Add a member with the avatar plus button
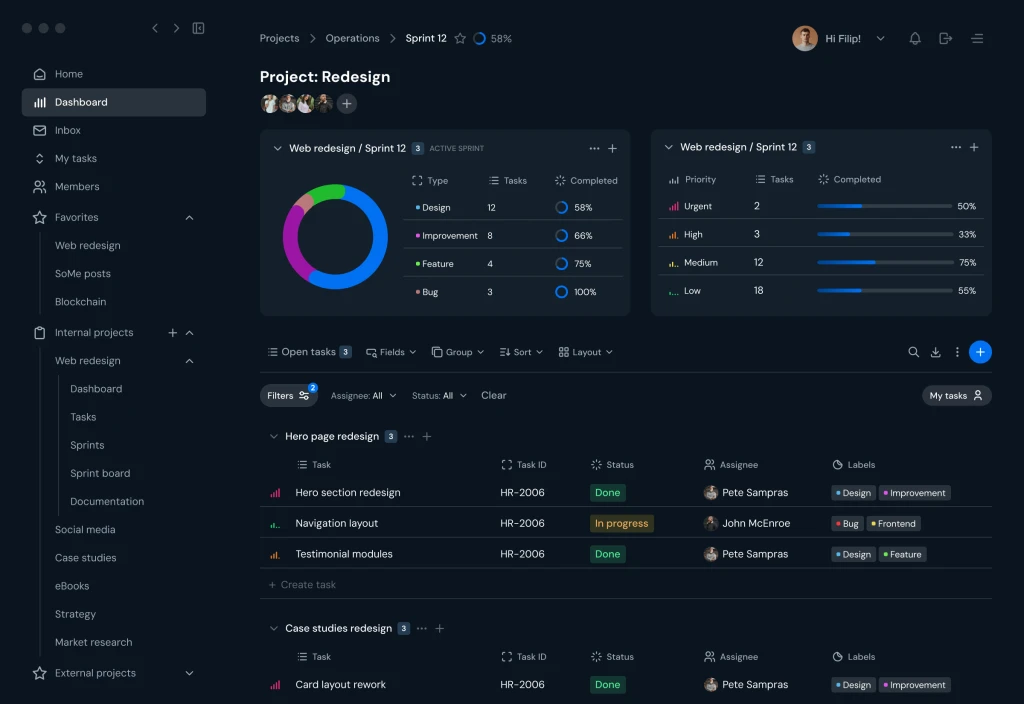1024x704 pixels. click(x=347, y=103)
